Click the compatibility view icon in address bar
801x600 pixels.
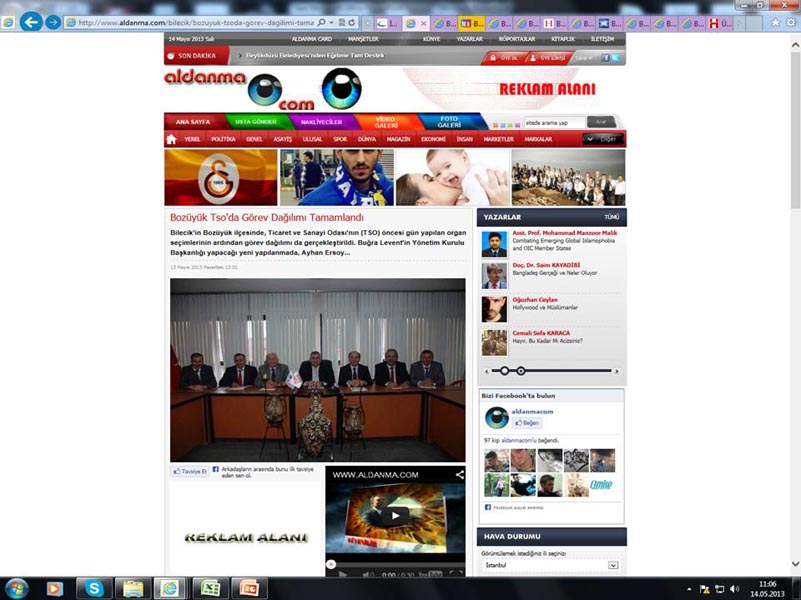pos(342,23)
